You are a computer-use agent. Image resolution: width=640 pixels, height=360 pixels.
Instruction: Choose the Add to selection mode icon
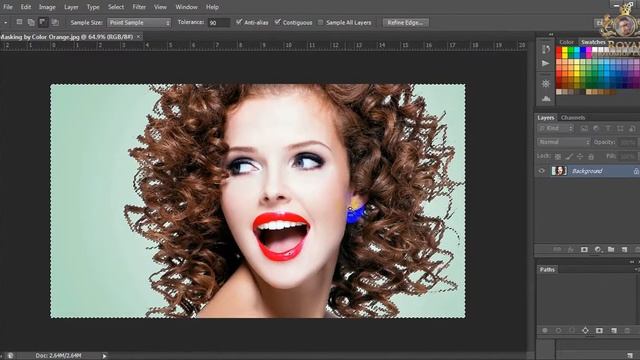point(31,22)
